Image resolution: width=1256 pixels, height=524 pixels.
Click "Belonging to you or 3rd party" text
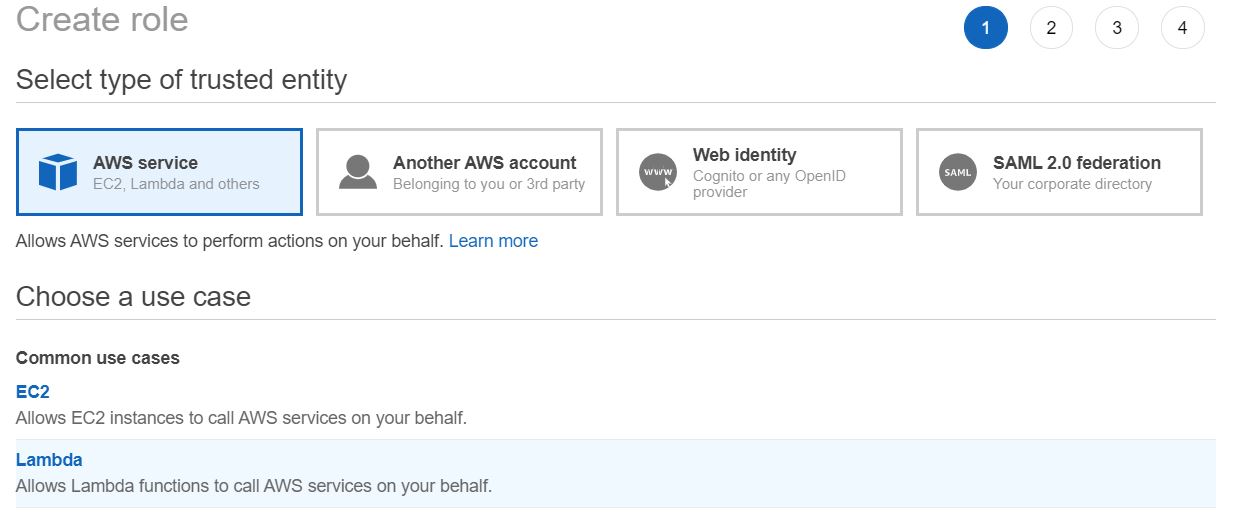(488, 184)
